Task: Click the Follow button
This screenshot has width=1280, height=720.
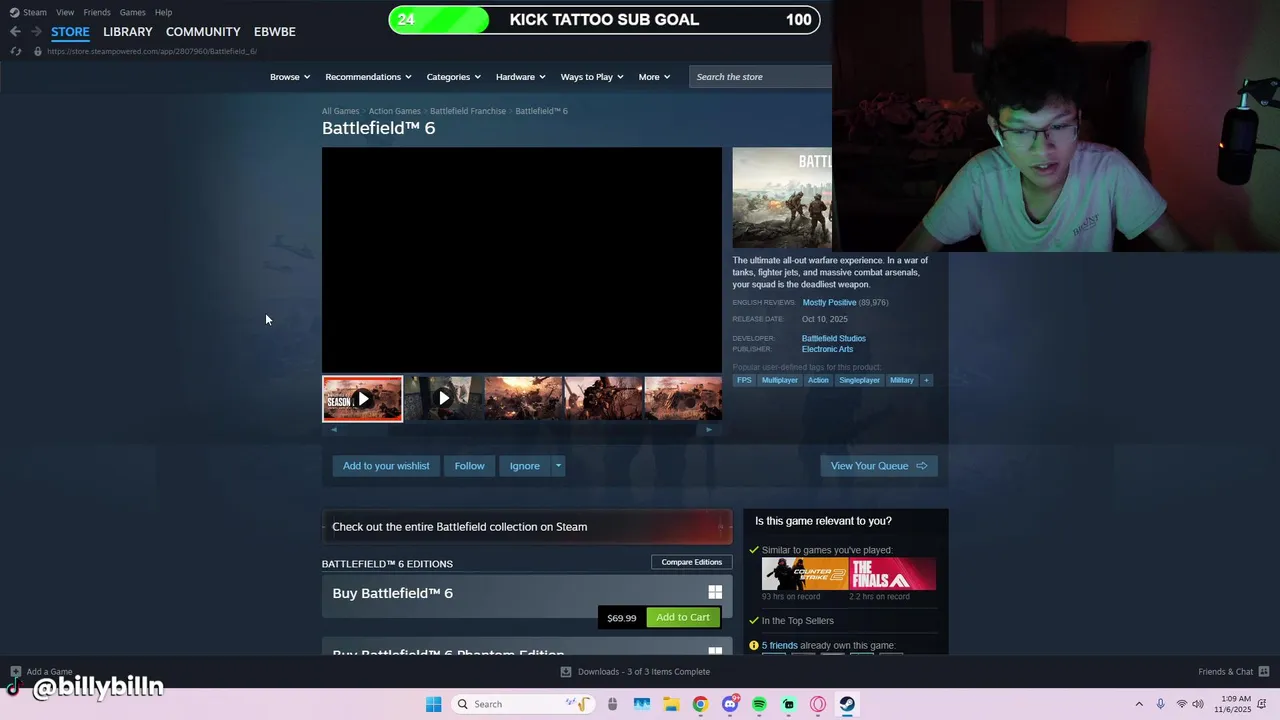Action: tap(469, 466)
